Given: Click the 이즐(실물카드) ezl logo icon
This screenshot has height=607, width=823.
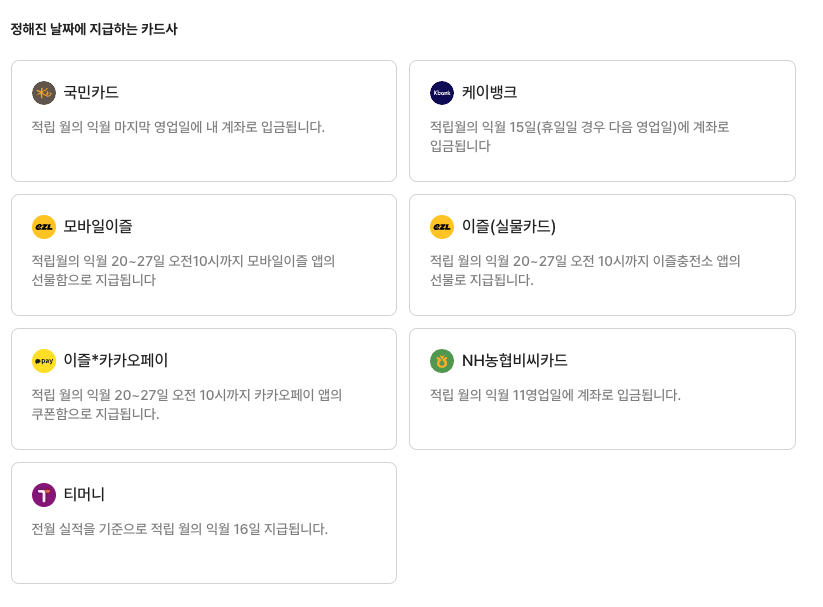Looking at the screenshot, I should pyautogui.click(x=440, y=227).
